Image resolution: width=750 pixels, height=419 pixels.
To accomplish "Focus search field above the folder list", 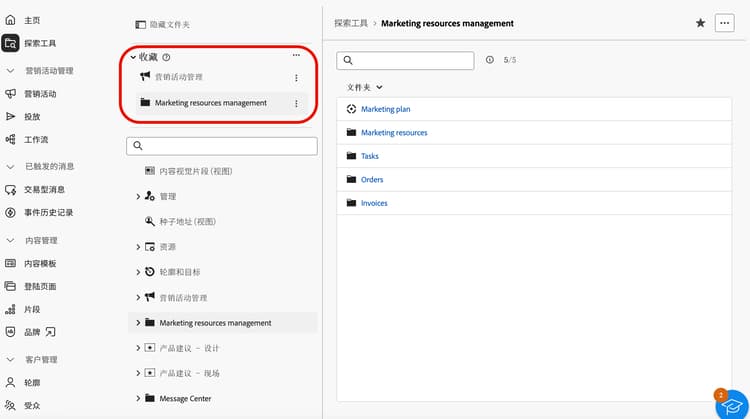I will pyautogui.click(x=405, y=60).
